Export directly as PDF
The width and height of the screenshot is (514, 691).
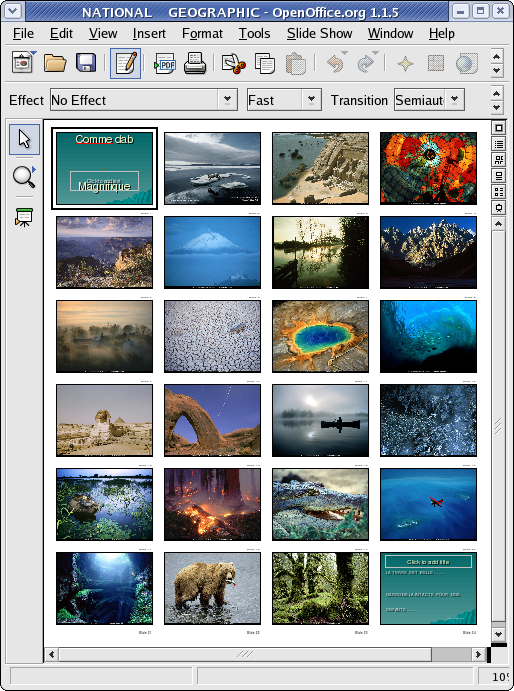click(165, 63)
